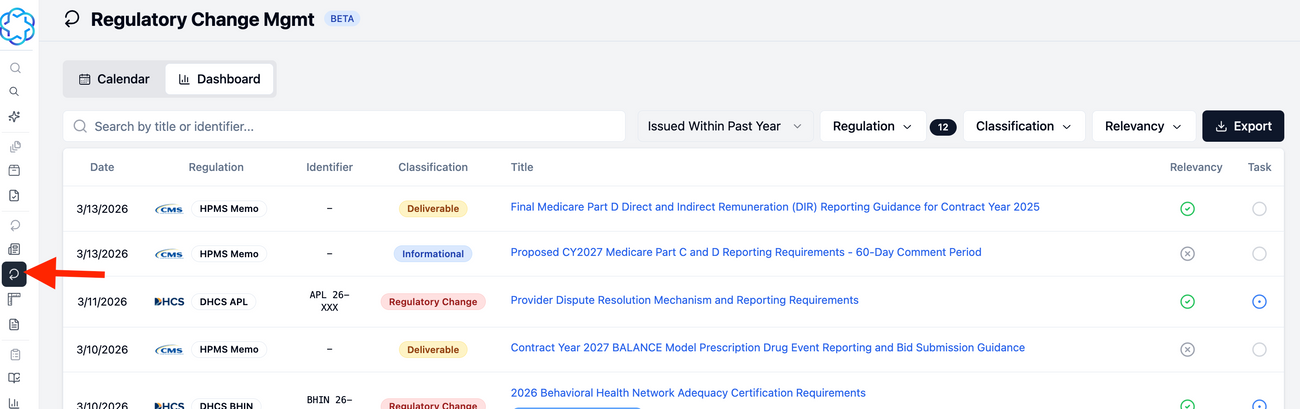Open Provider Dispute Resolution Mechanism link
1300x409 pixels.
click(x=684, y=300)
